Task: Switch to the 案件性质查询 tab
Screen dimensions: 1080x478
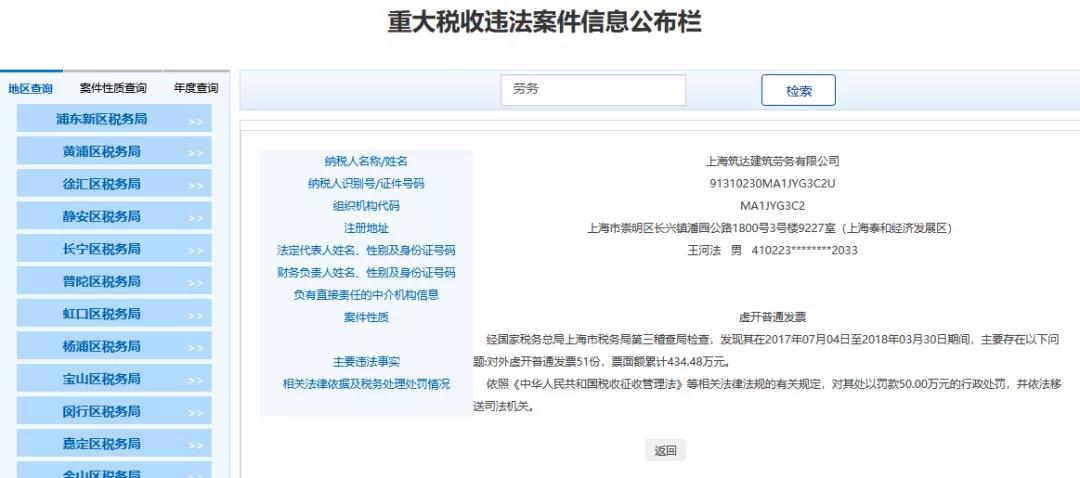Action: click(x=113, y=88)
